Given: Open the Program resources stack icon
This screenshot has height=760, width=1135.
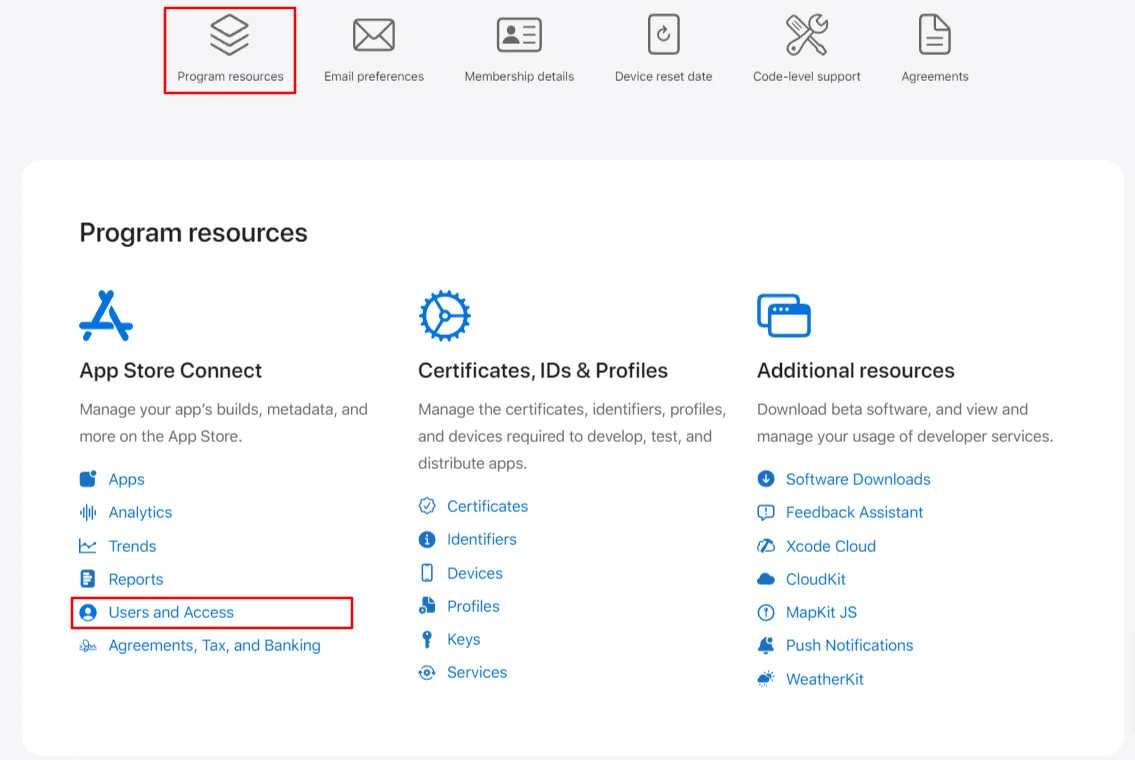Looking at the screenshot, I should click(x=229, y=36).
